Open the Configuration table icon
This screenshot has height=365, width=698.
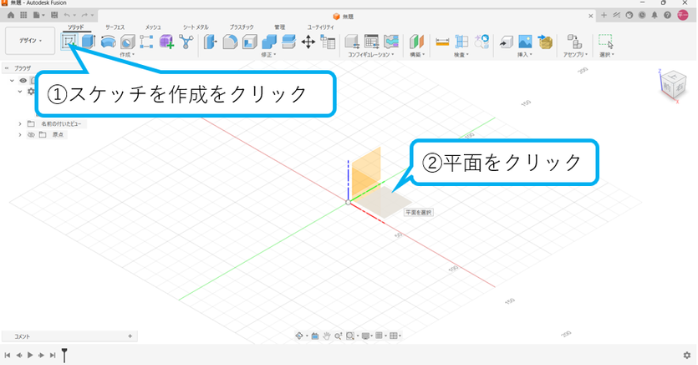(x=371, y=41)
